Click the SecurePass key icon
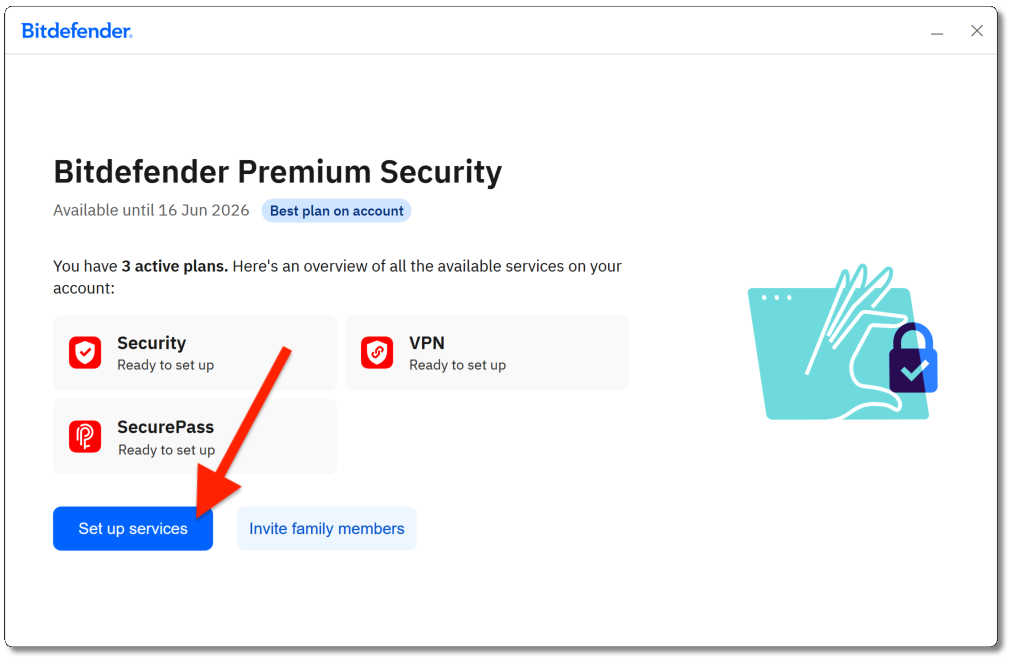This screenshot has width=1013, height=662. click(x=85, y=436)
